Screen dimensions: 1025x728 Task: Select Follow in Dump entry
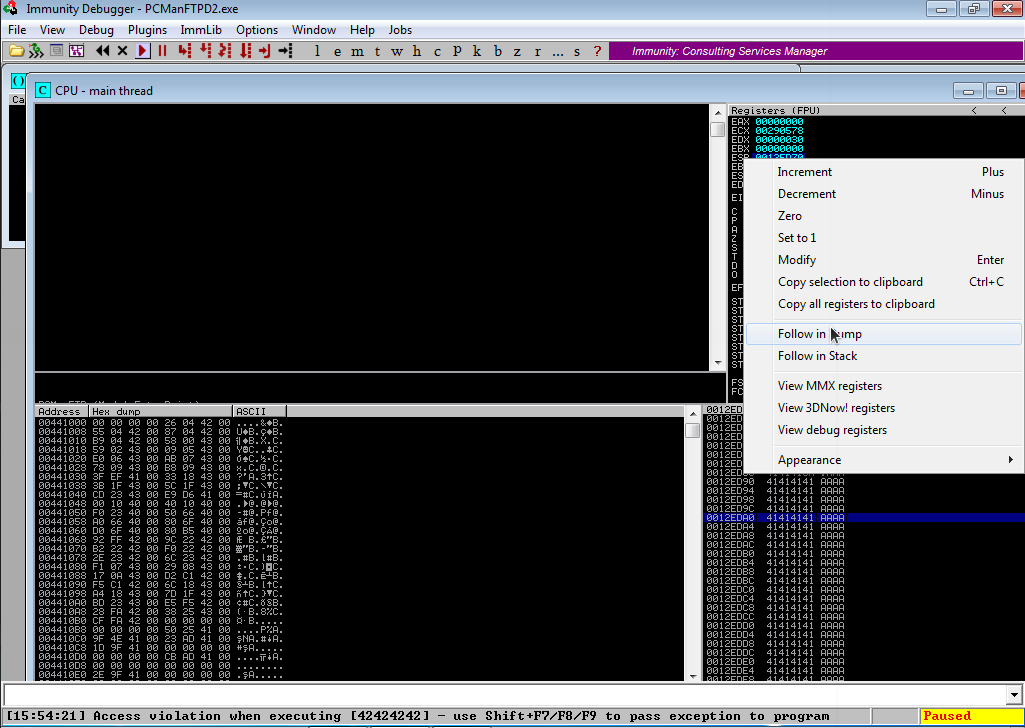pyautogui.click(x=883, y=334)
